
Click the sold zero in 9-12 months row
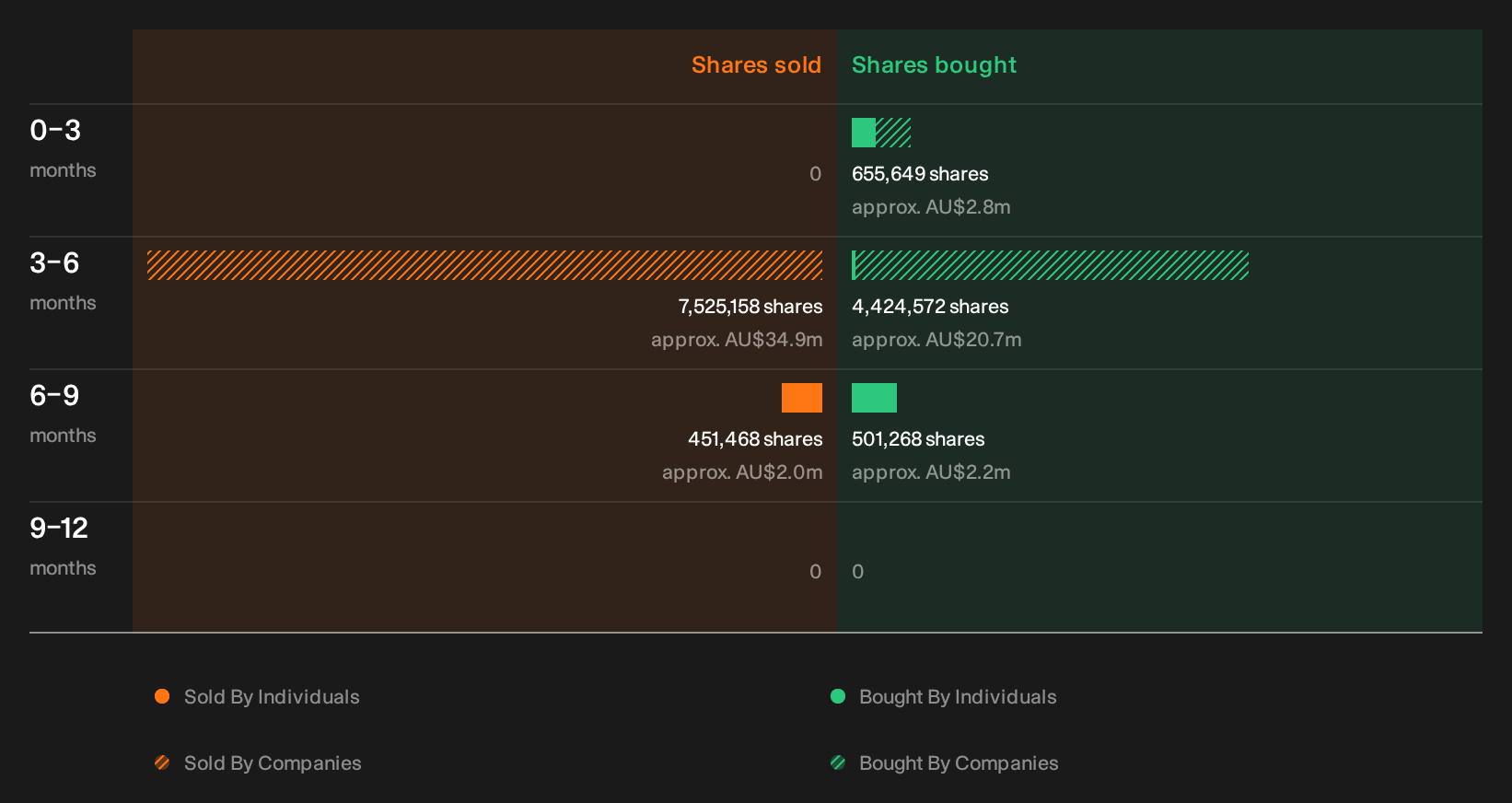point(815,572)
